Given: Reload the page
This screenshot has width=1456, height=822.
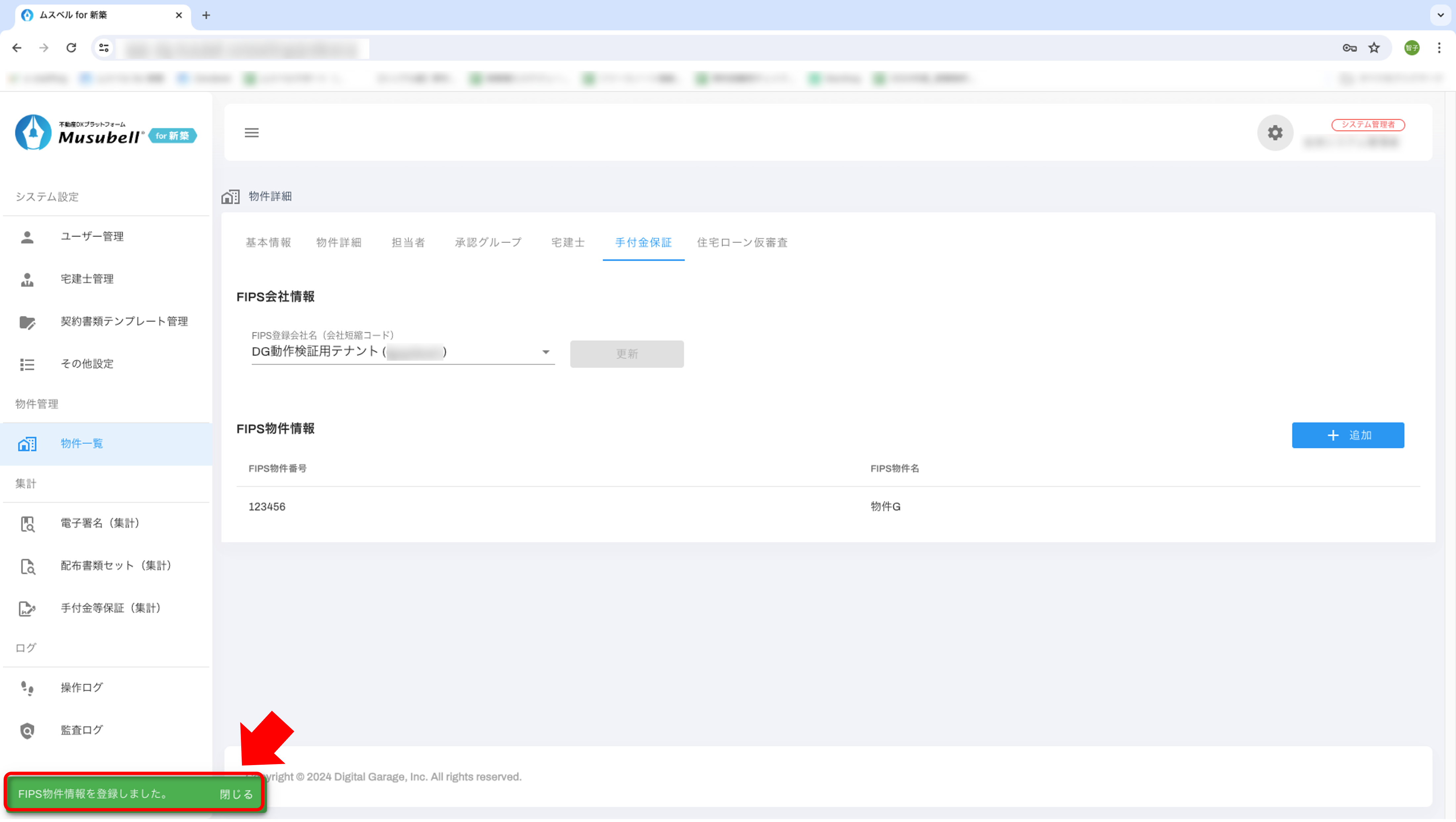Looking at the screenshot, I should (71, 48).
